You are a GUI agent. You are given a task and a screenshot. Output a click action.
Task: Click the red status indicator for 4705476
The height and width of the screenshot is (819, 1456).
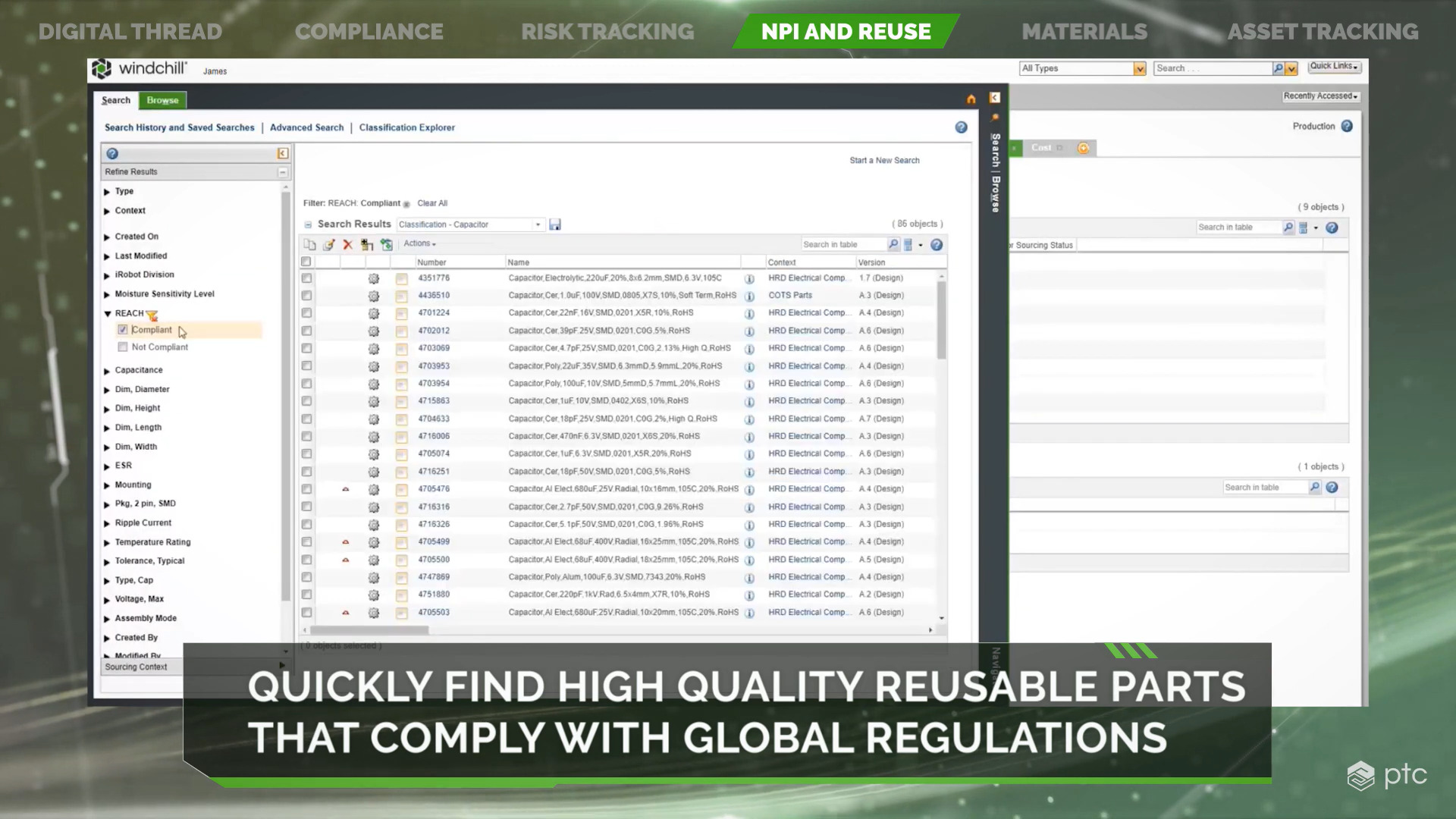(346, 489)
